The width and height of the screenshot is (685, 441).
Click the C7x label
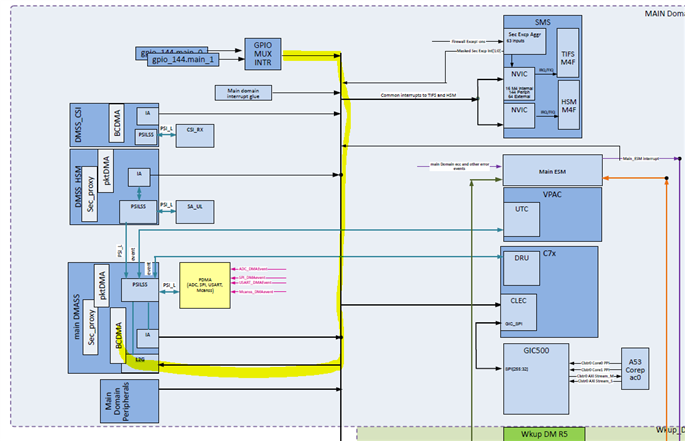pyautogui.click(x=549, y=253)
